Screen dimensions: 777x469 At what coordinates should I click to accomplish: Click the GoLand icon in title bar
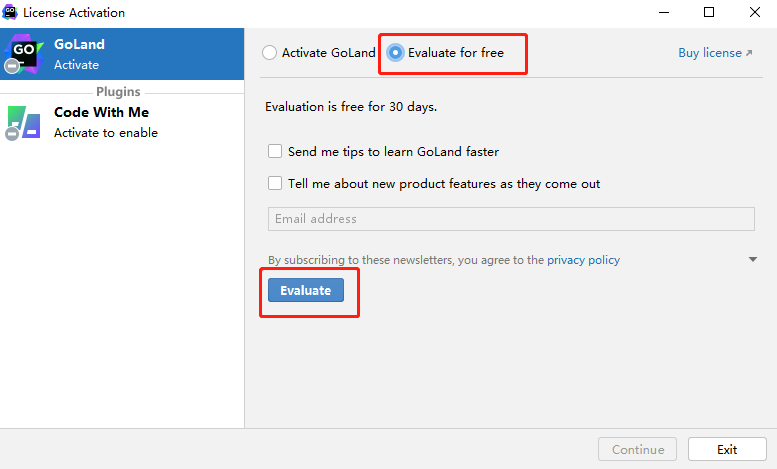[11, 13]
